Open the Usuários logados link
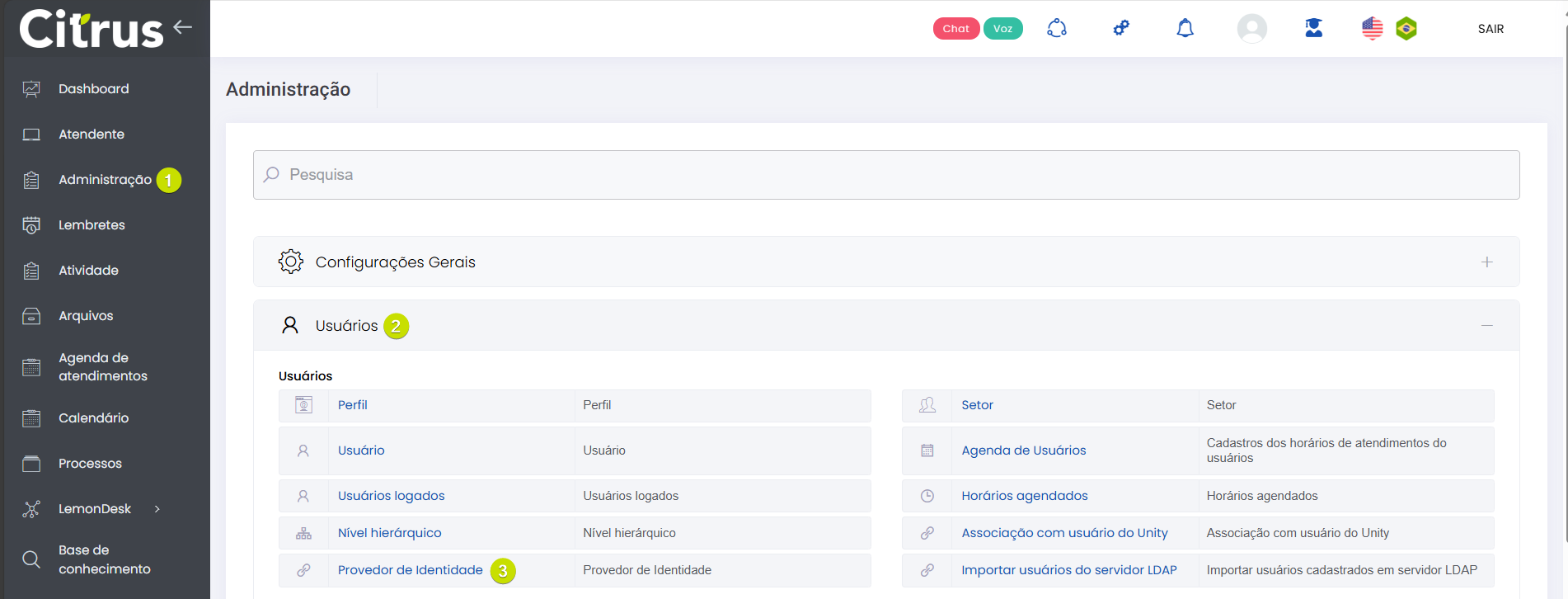This screenshot has height=599, width=1568. click(391, 496)
